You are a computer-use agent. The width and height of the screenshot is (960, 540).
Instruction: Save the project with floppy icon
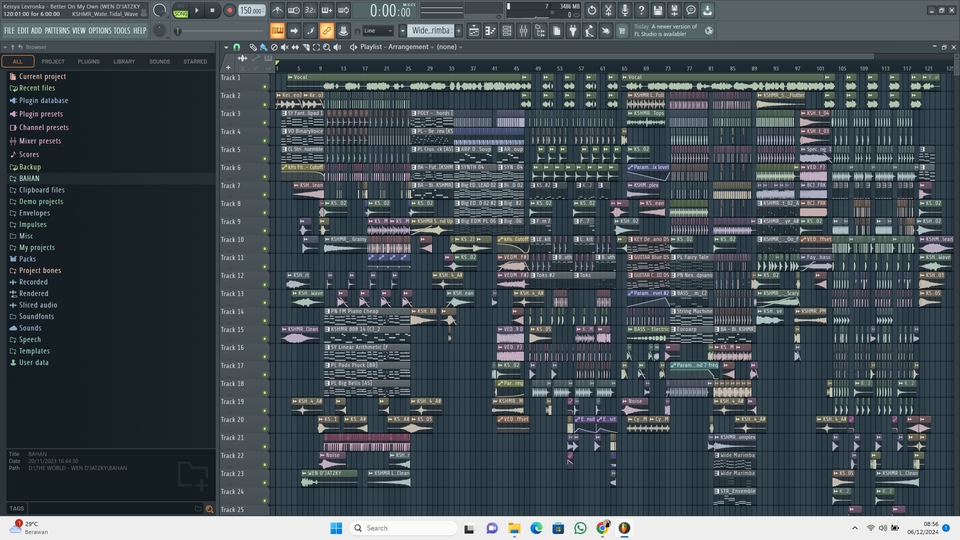pyautogui.click(x=658, y=10)
